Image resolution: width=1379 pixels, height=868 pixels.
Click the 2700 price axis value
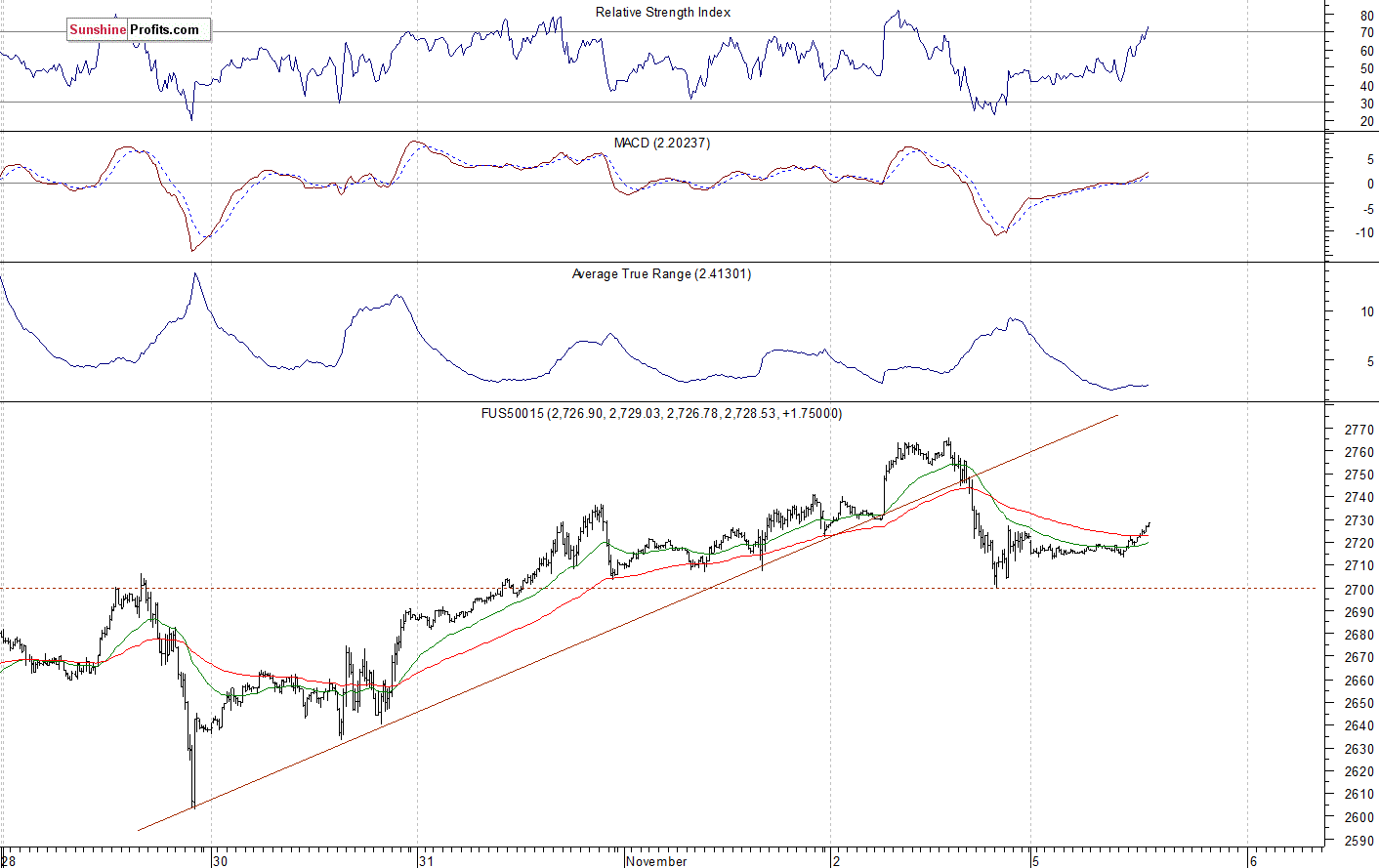[1359, 590]
